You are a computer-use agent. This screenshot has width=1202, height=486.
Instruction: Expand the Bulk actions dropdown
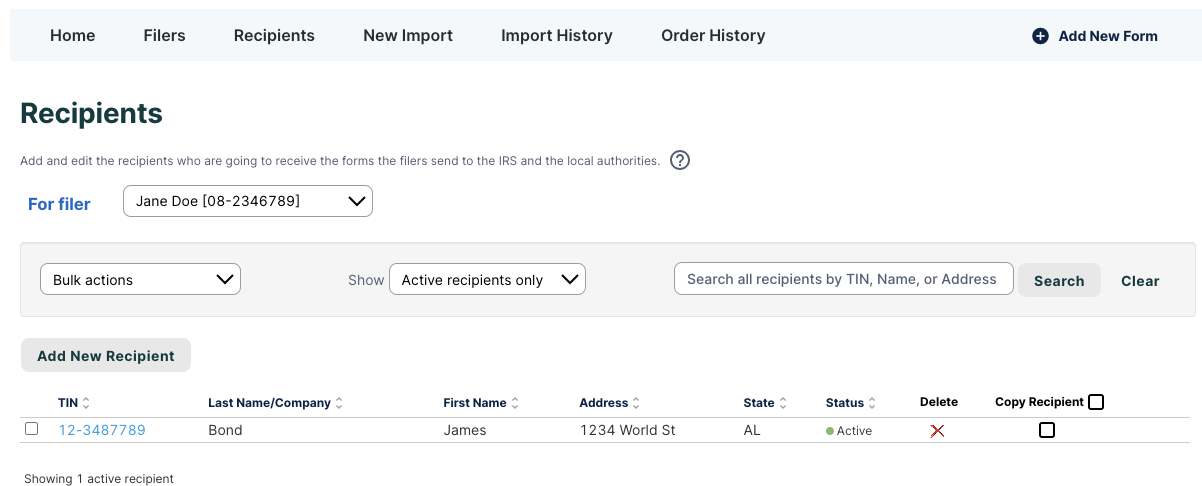click(x=141, y=280)
